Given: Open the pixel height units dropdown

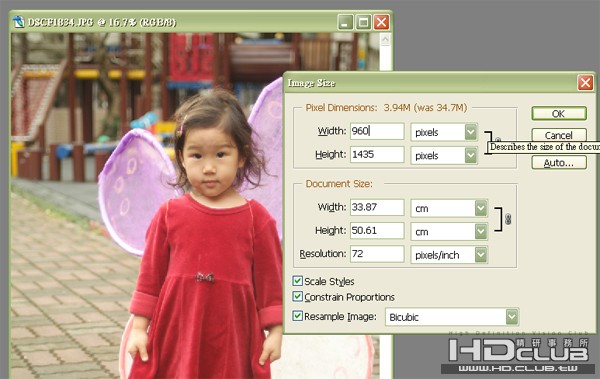Looking at the screenshot, I should tap(471, 155).
